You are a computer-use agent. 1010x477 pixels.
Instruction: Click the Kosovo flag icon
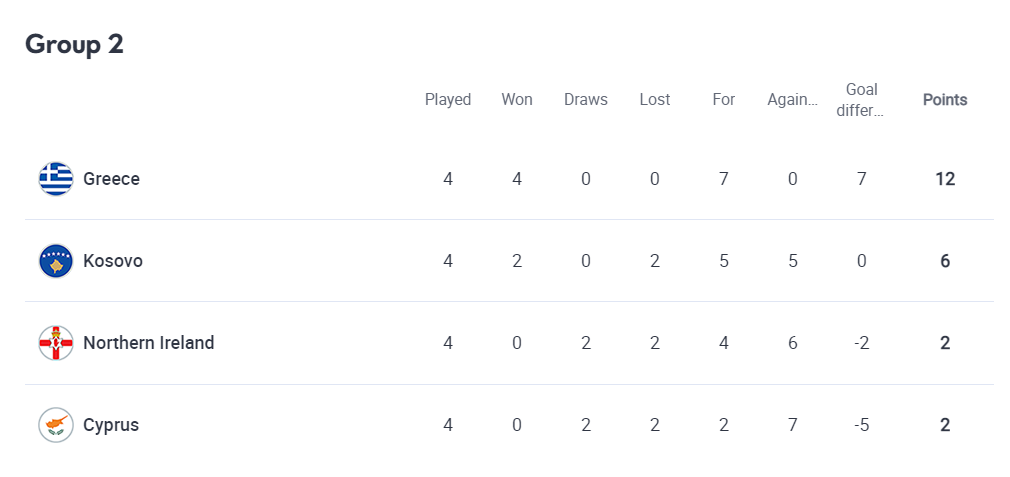(x=56, y=261)
